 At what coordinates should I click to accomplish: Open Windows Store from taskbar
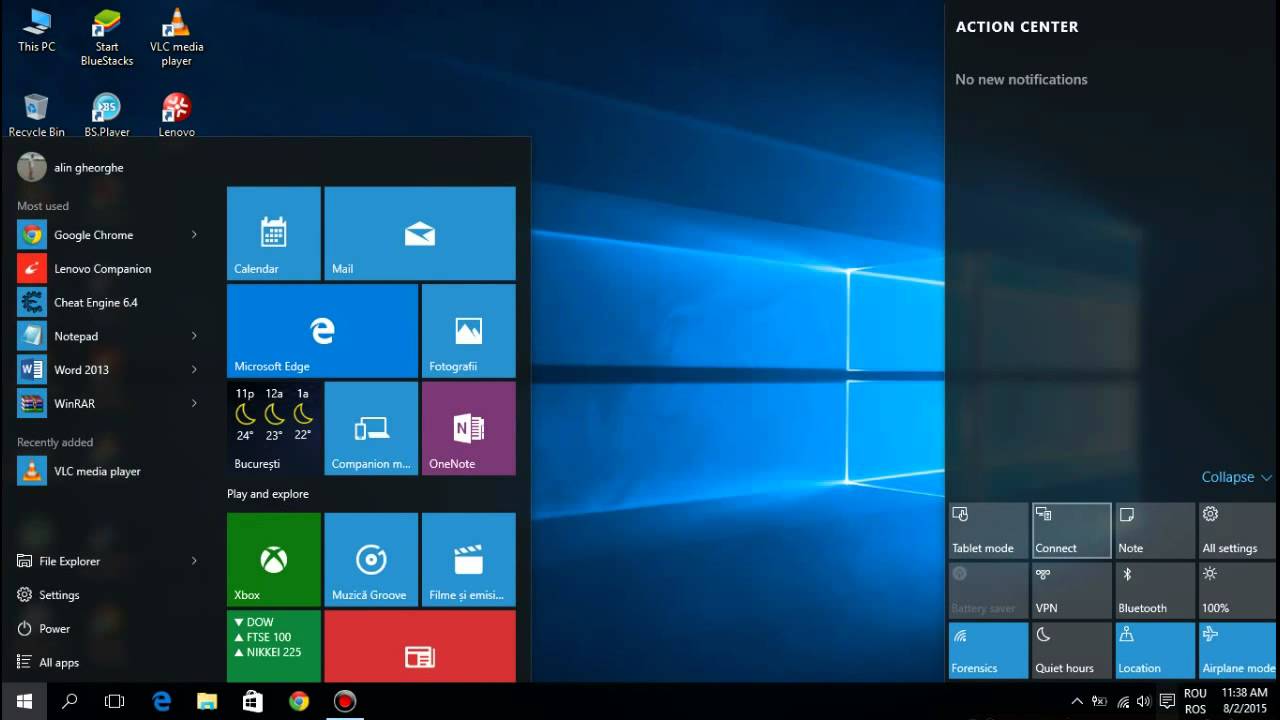[253, 701]
